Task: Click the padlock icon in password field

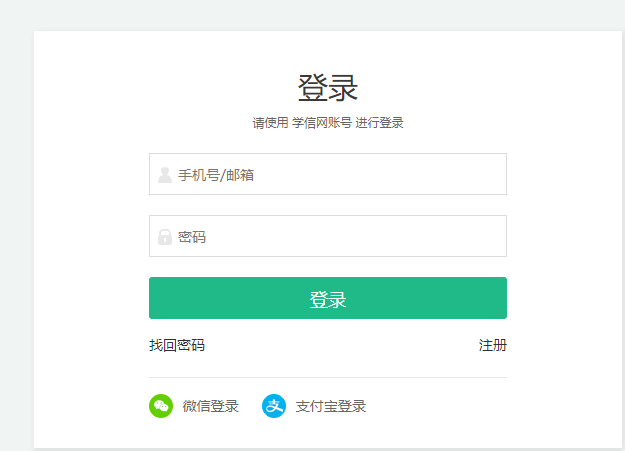Action: click(165, 237)
